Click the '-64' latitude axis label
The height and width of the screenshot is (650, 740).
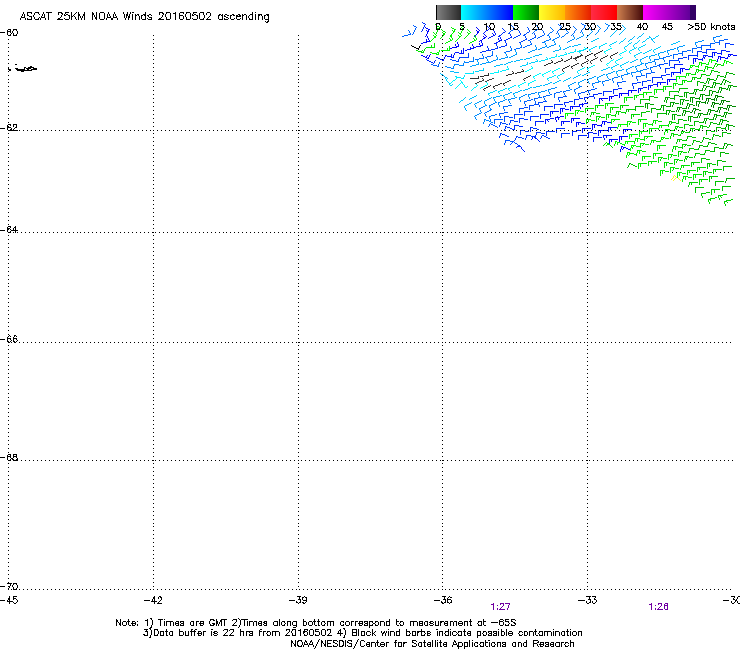click(9, 230)
